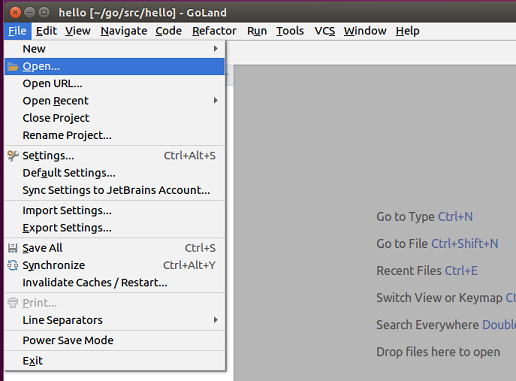The width and height of the screenshot is (516, 381).
Task: Toggle Power Save Mode
Action: pyautogui.click(x=115, y=340)
